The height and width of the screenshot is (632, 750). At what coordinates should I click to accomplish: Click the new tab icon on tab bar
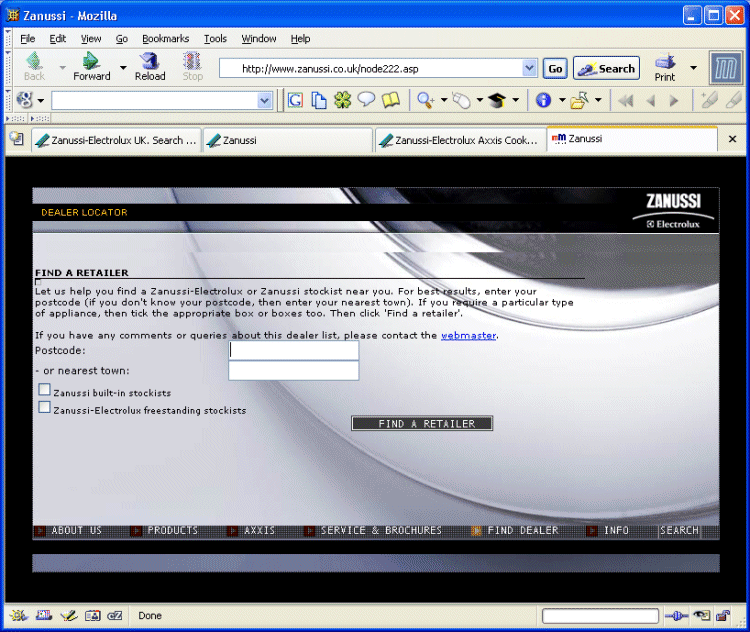click(x=16, y=138)
